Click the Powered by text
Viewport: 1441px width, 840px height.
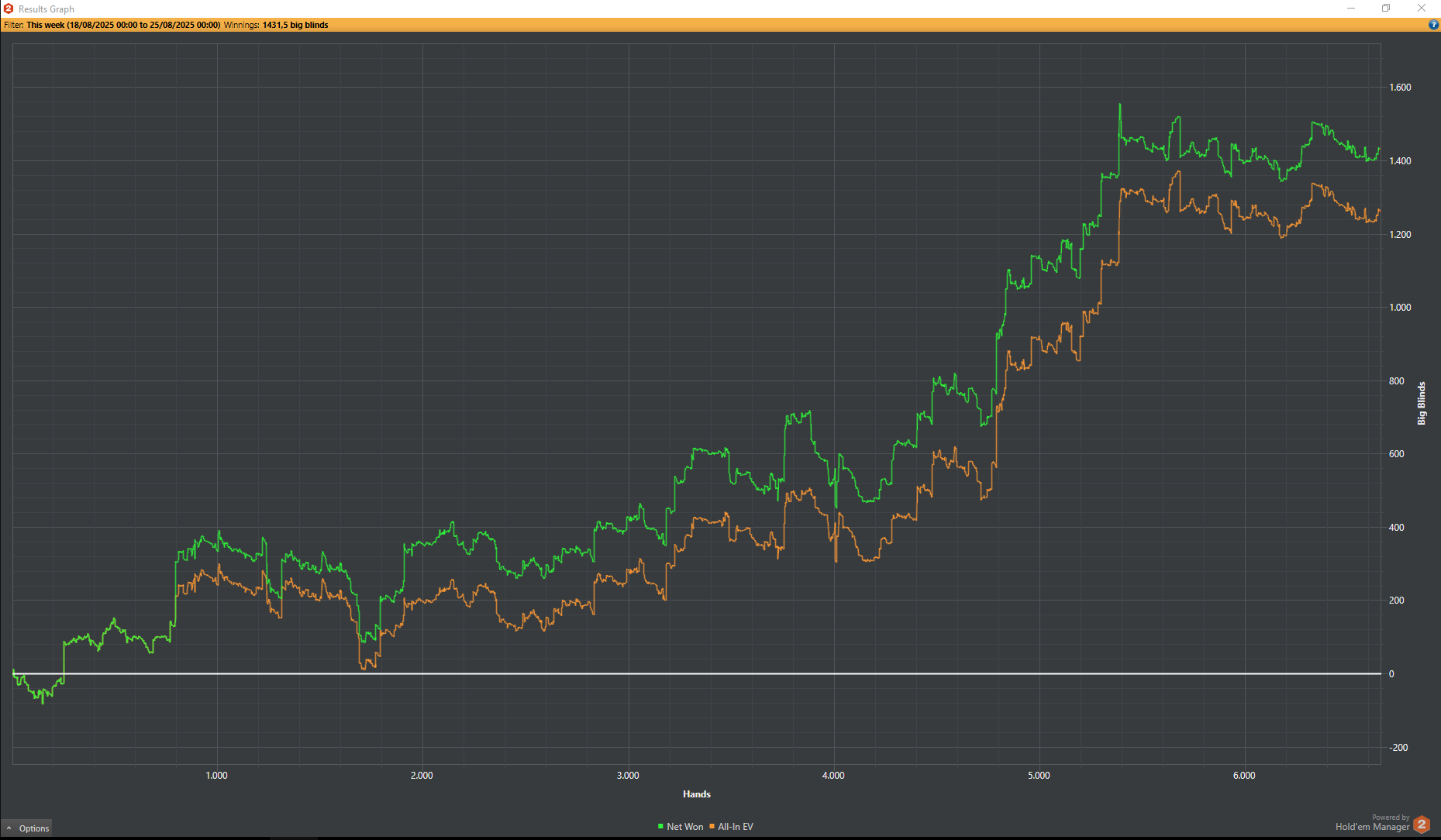pyautogui.click(x=1391, y=818)
